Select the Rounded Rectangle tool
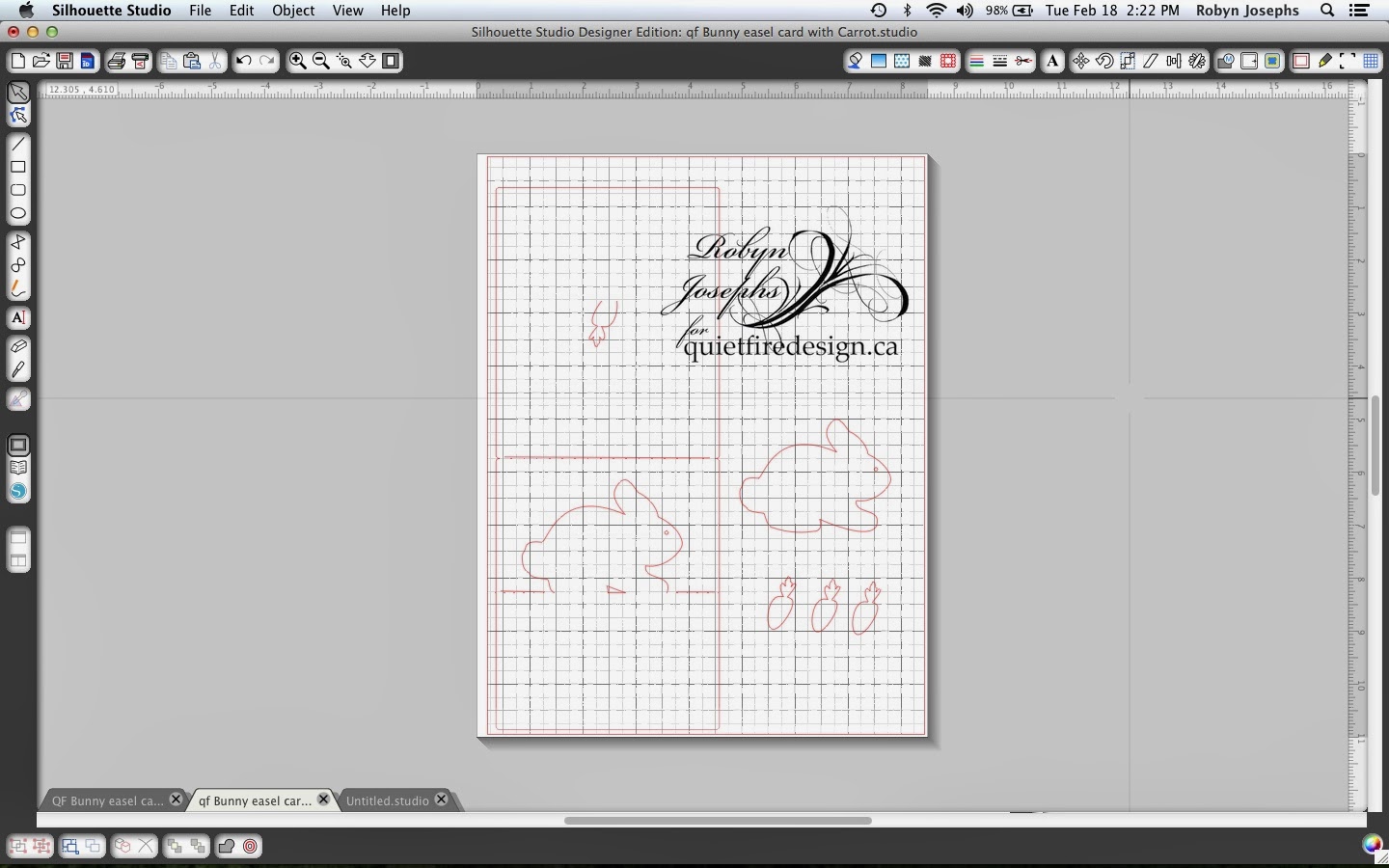The width and height of the screenshot is (1389, 868). (x=18, y=190)
